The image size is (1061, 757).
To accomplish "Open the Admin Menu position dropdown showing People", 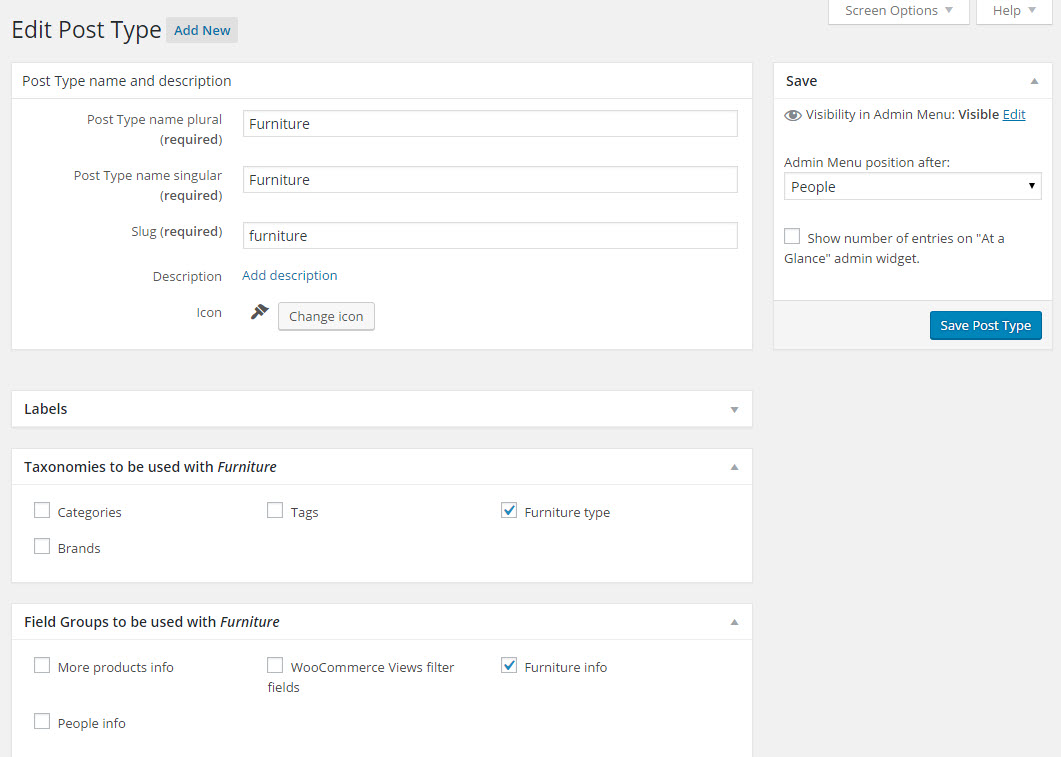I will (912, 186).
